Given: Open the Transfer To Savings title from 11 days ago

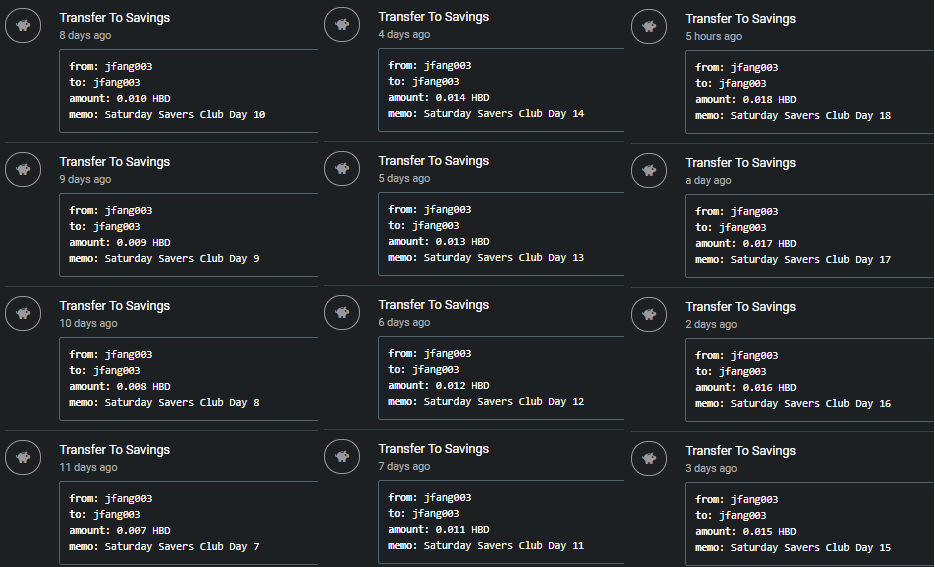Looking at the screenshot, I should (x=114, y=450).
